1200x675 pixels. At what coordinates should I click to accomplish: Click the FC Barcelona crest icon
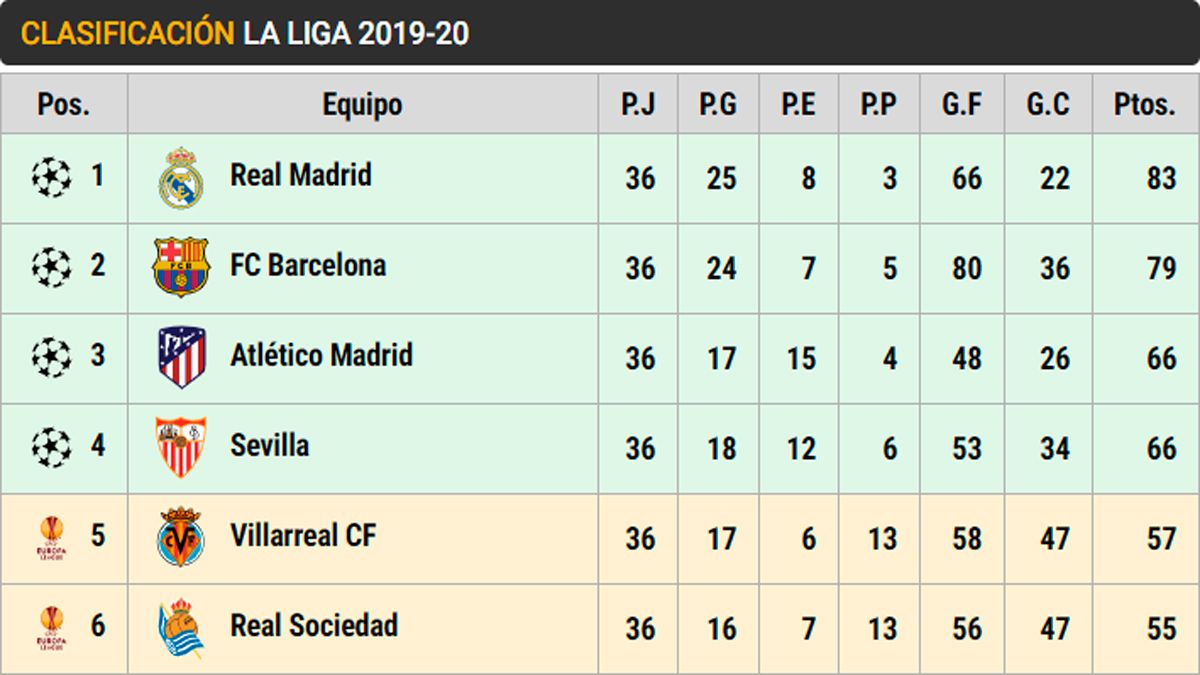point(181,267)
